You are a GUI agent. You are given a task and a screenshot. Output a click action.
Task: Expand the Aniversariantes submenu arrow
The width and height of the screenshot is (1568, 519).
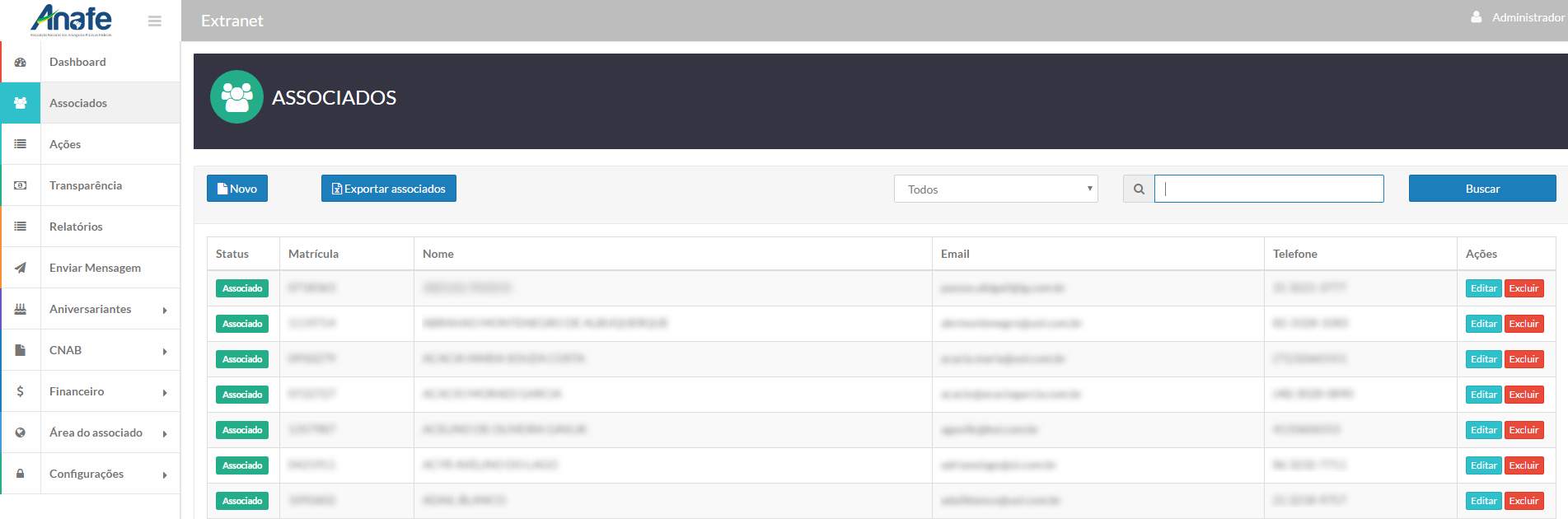(x=165, y=311)
